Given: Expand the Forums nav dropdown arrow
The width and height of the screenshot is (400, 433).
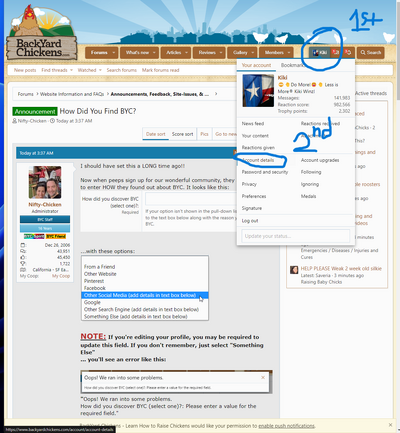Looking at the screenshot, I should click(113, 52).
